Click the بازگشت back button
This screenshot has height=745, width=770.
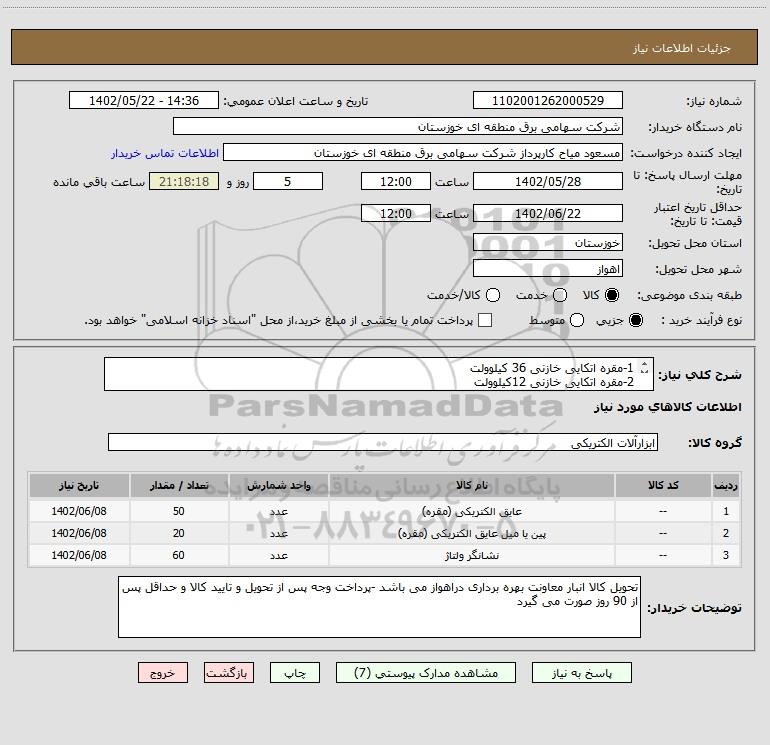[229, 673]
